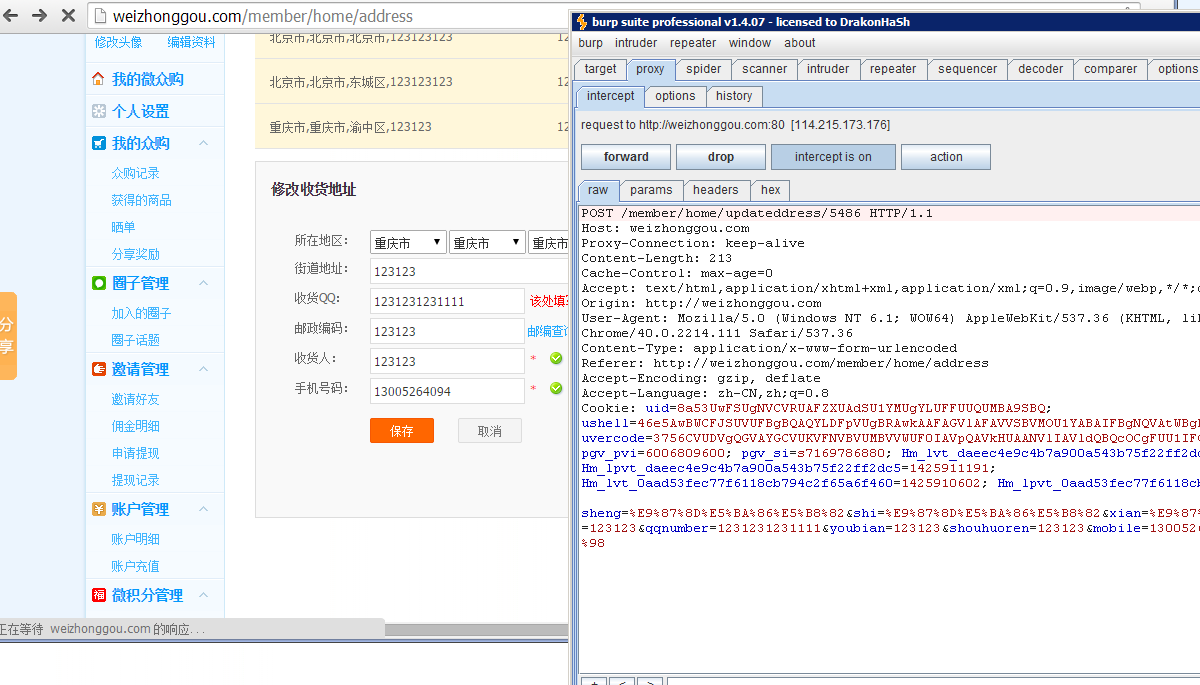Image resolution: width=1200 pixels, height=685 pixels.
Task: Click the cart icon beside 我的众购
Action: 98,143
